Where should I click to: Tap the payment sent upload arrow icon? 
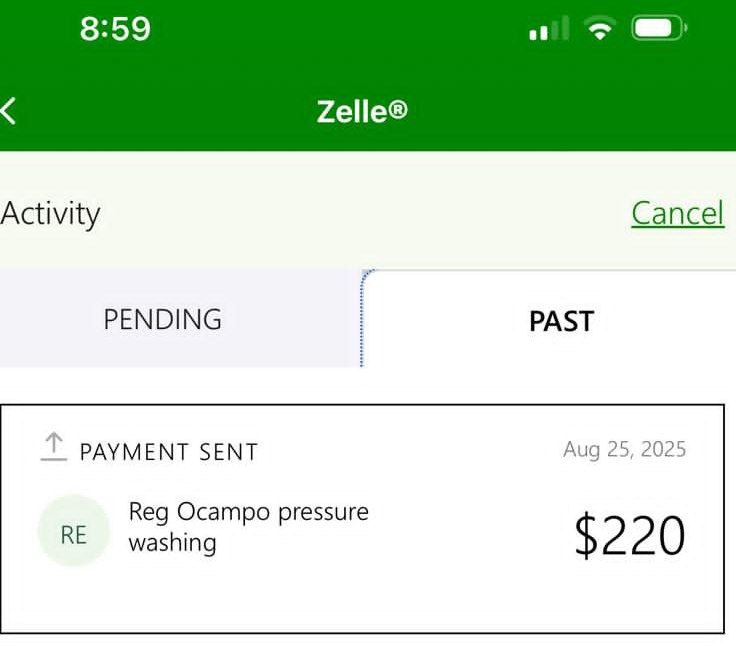(x=53, y=447)
